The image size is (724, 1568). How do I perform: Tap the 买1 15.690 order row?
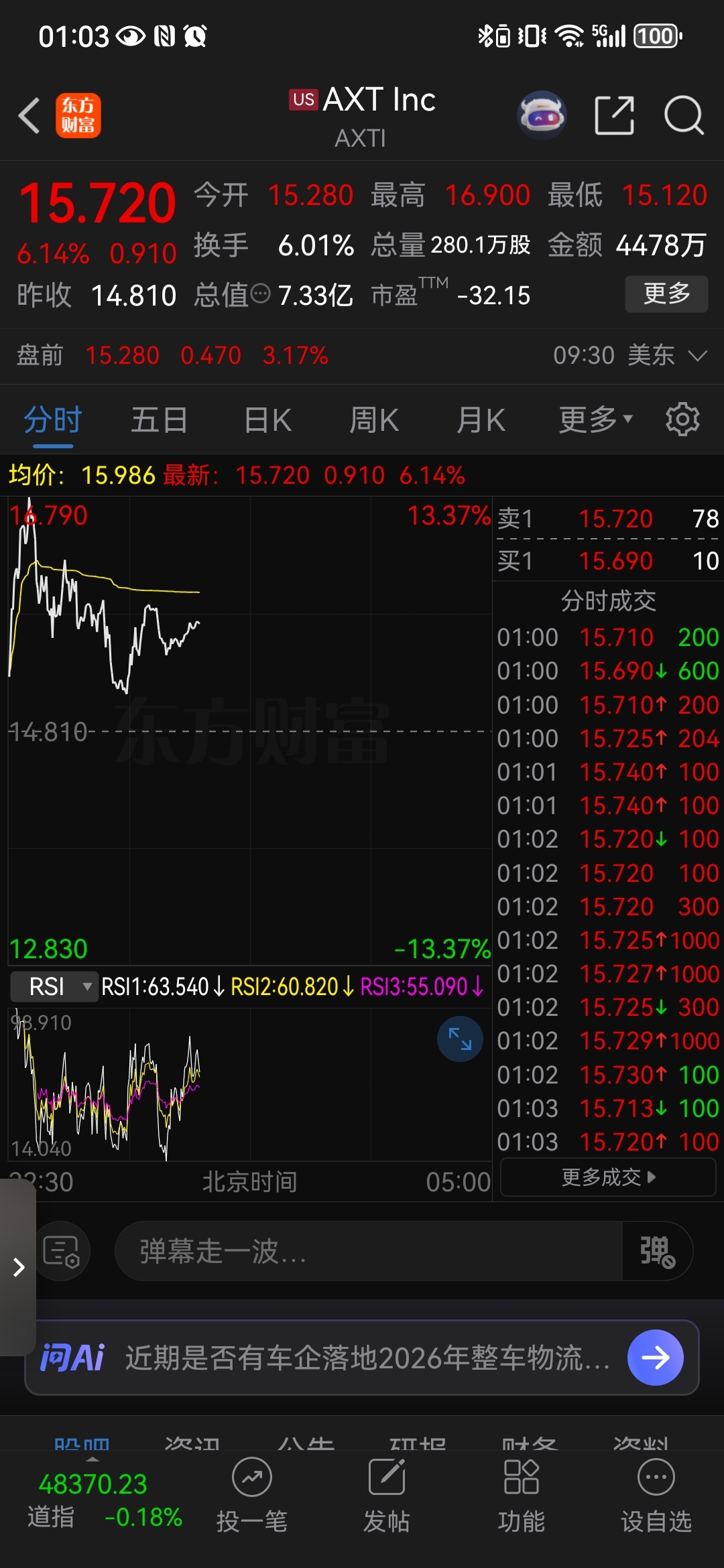(x=608, y=560)
